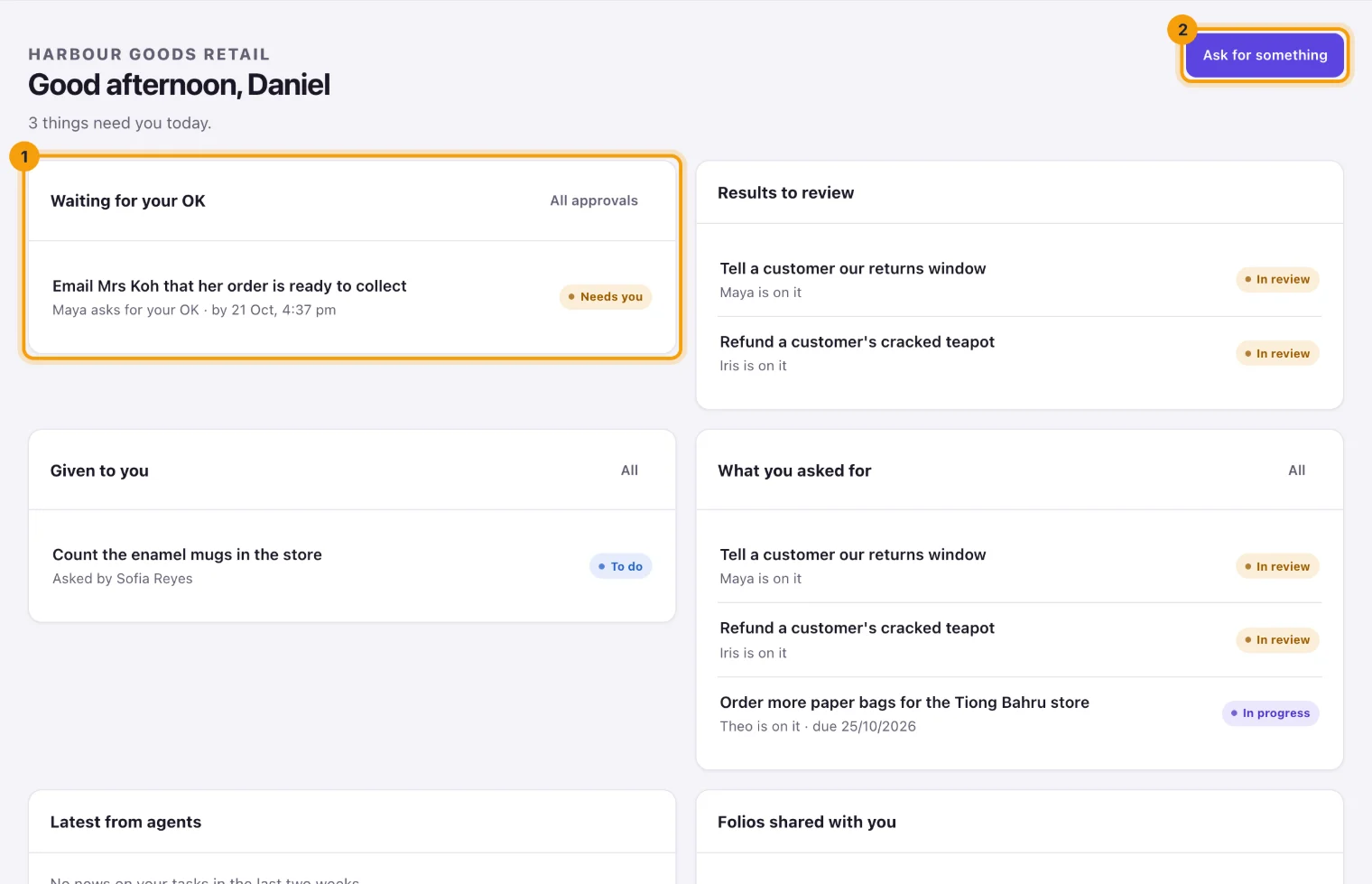Click the Ask for something button

coord(1265,55)
